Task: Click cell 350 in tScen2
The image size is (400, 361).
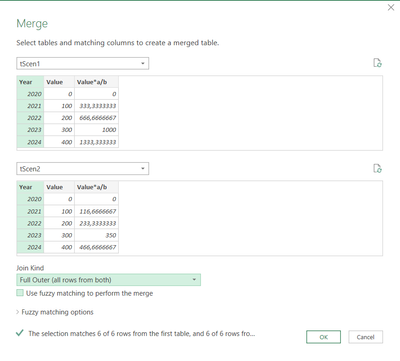Action: pos(96,235)
